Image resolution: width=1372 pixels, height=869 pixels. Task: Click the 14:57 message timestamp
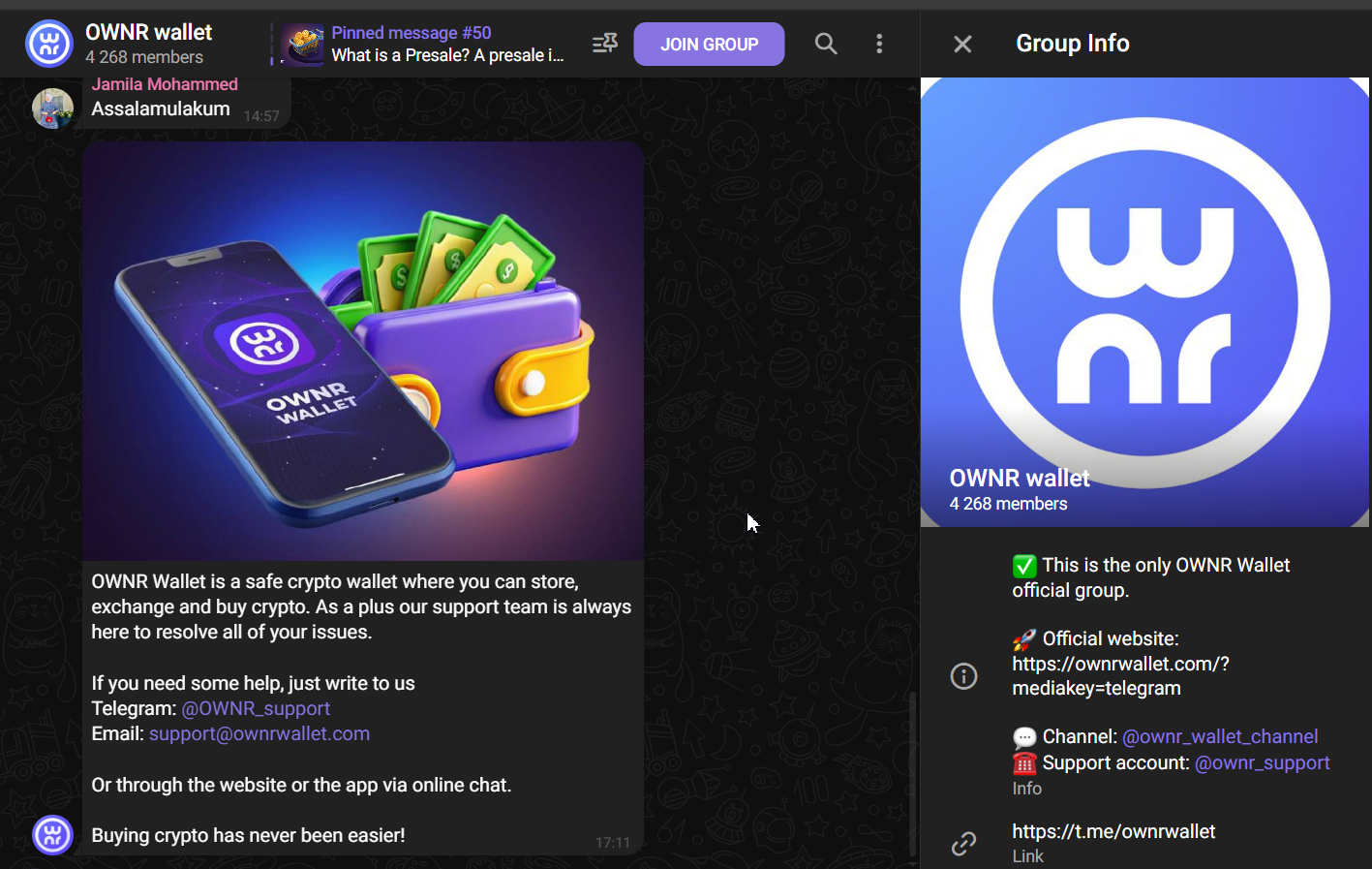[261, 116]
